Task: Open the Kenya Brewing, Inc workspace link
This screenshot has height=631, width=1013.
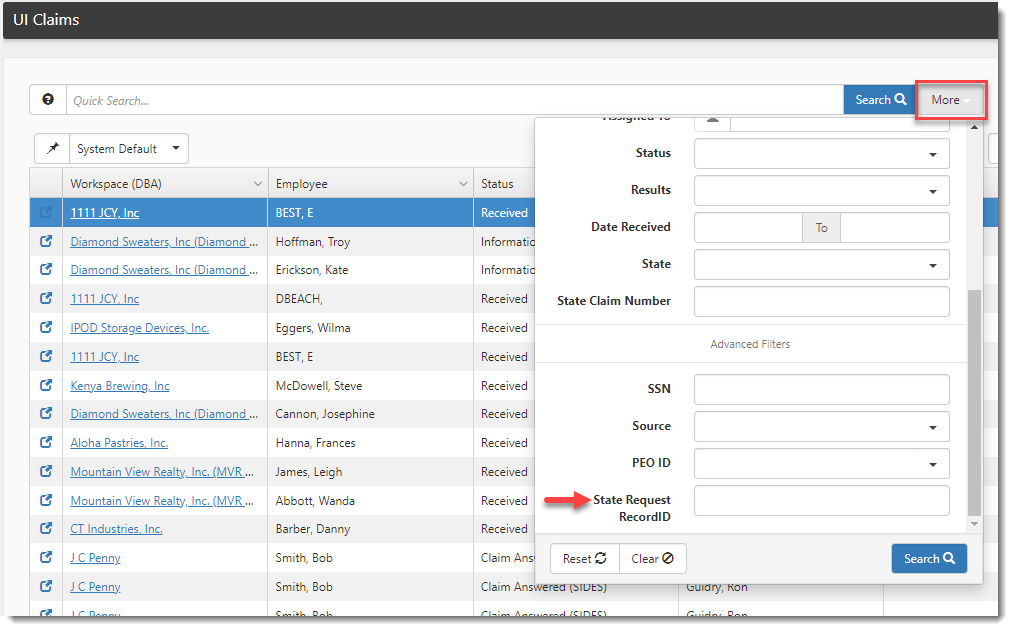Action: (120, 386)
